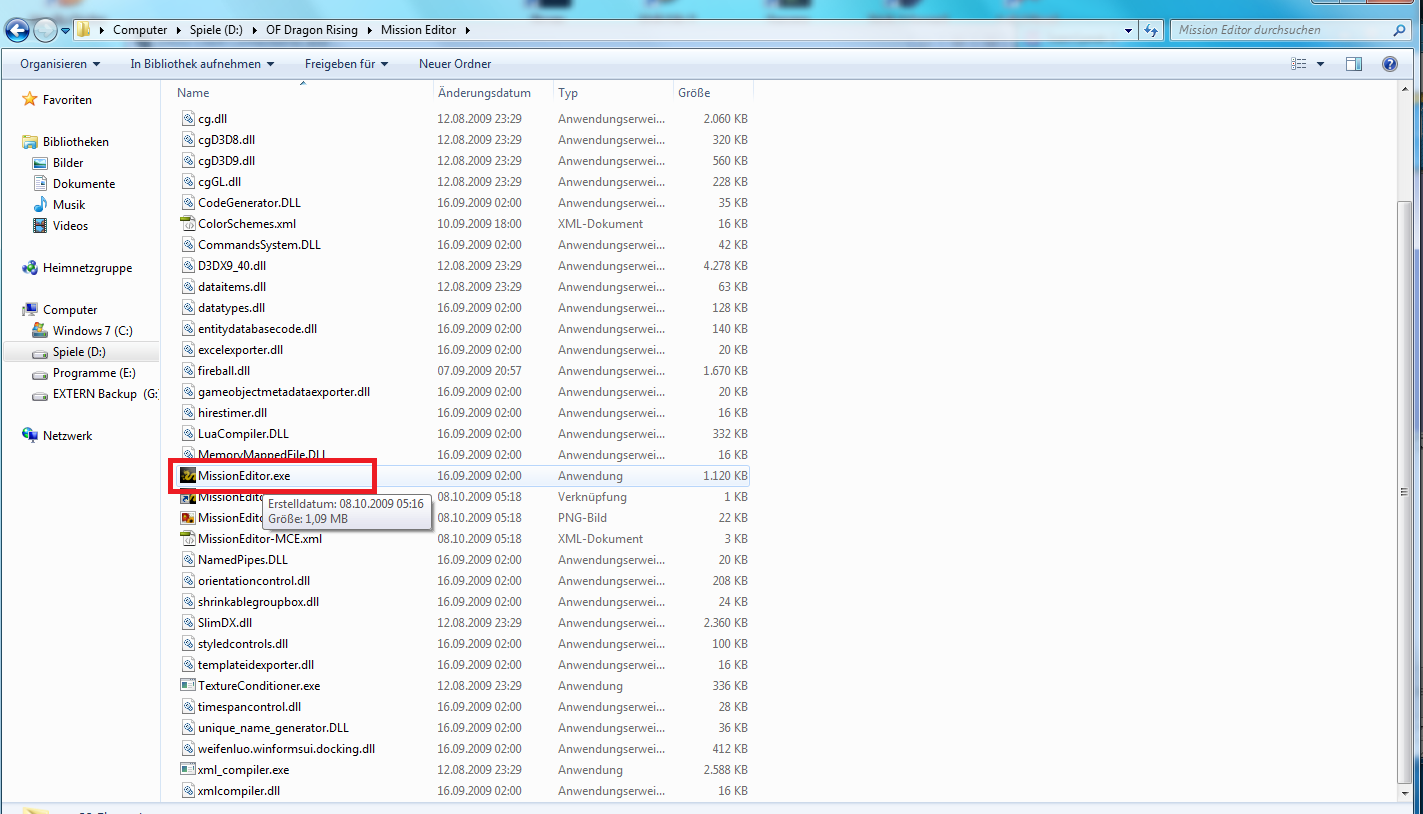Screen dimensions: 1423x814
Task: Select the cgGL.dll file icon
Action: (188, 182)
